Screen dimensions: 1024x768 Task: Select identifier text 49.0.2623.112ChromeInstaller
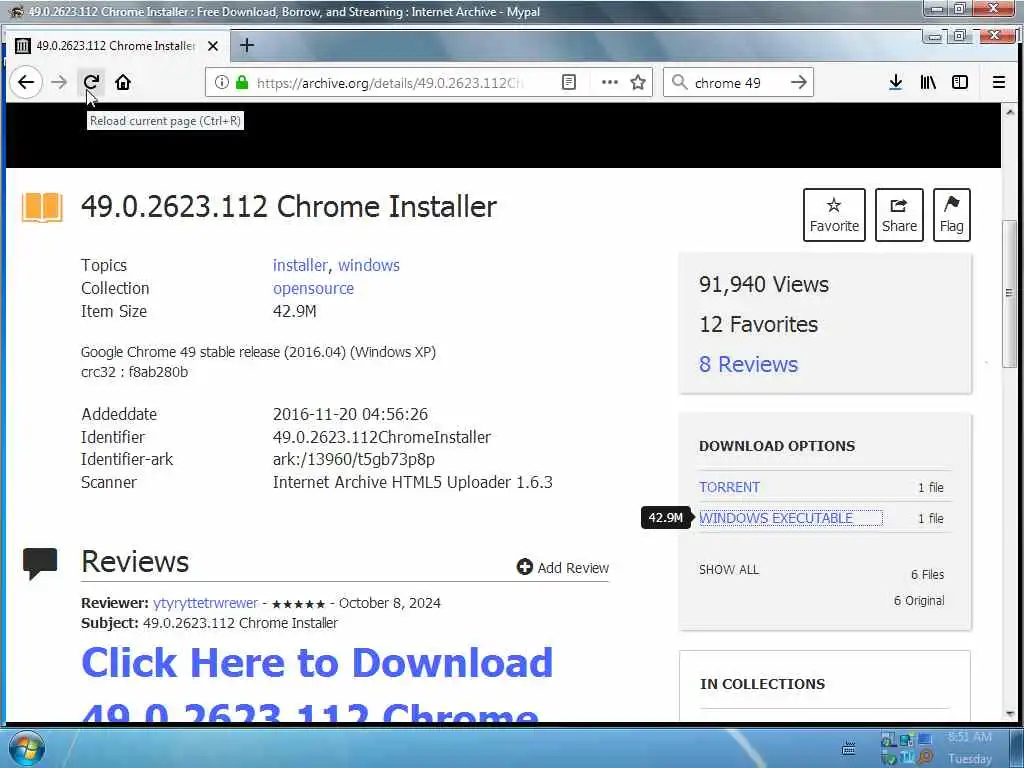click(x=381, y=437)
